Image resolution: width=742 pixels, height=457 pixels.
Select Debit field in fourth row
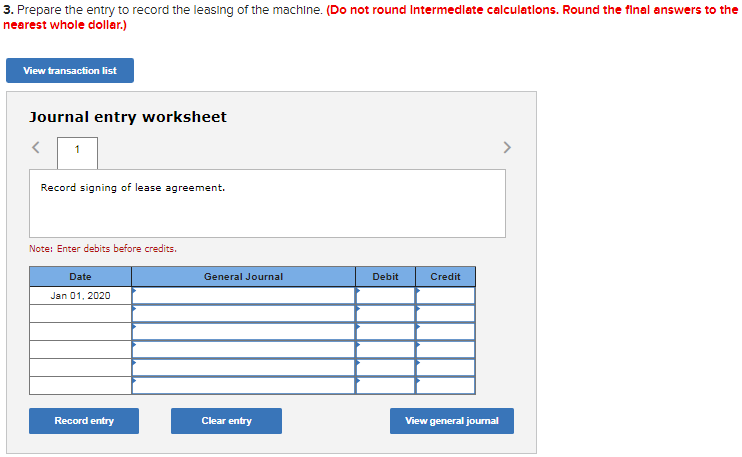point(385,350)
